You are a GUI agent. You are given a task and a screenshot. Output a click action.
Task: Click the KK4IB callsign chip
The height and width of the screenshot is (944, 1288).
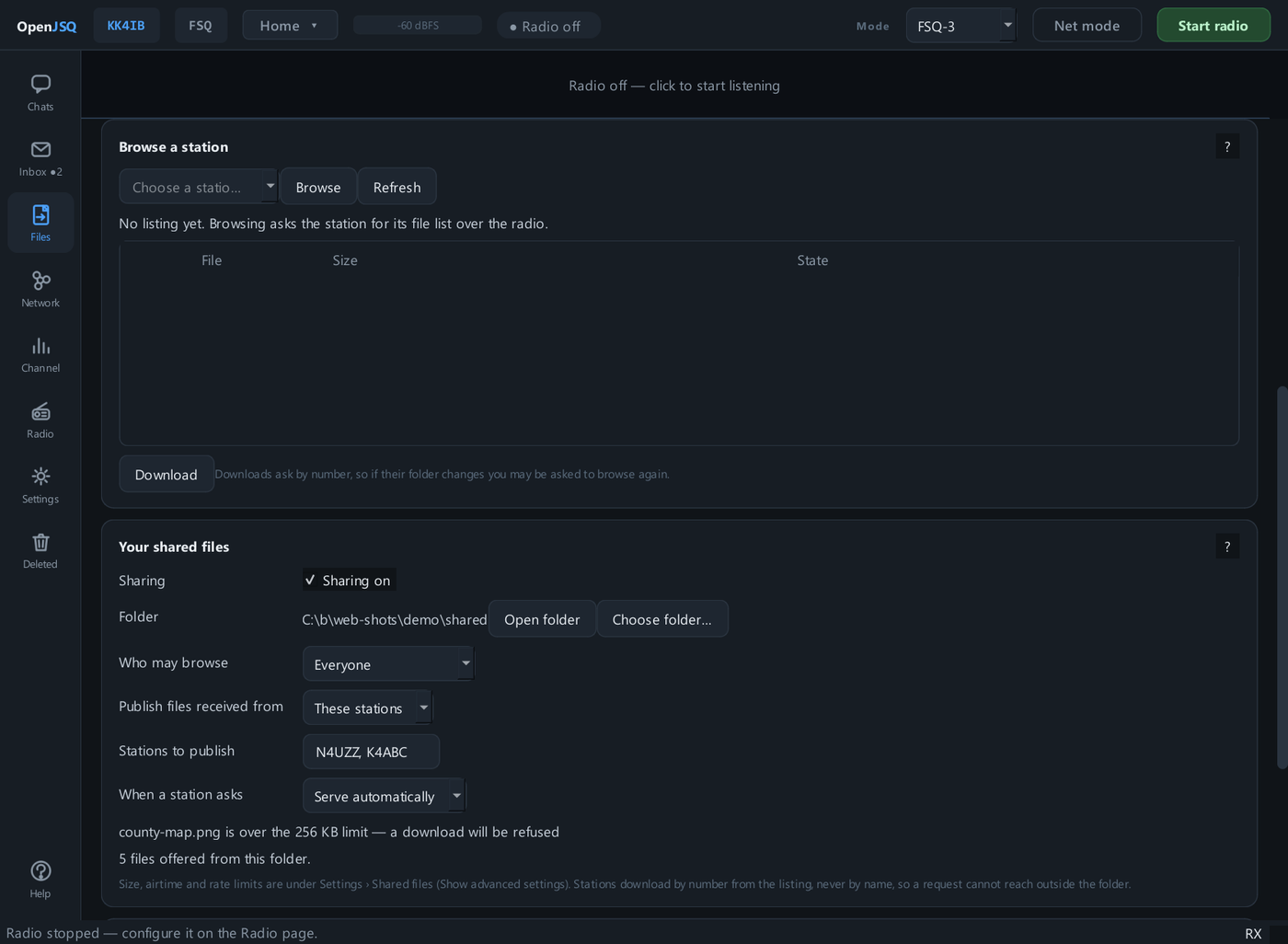[126, 26]
